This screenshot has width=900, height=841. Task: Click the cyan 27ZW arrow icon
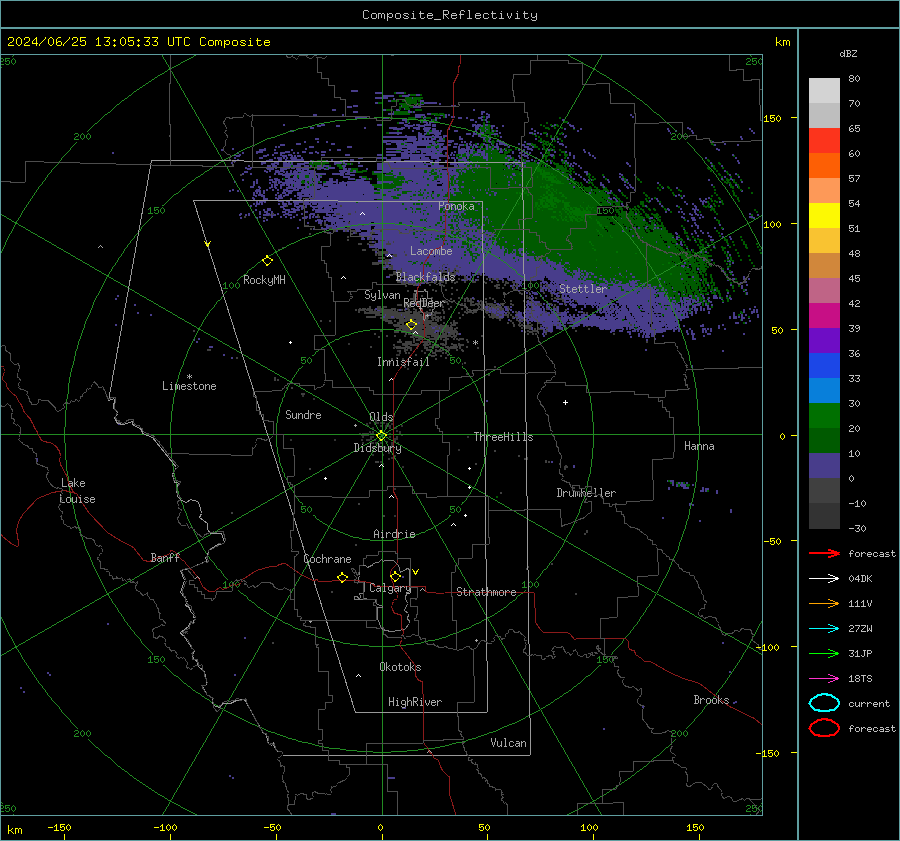tap(824, 629)
